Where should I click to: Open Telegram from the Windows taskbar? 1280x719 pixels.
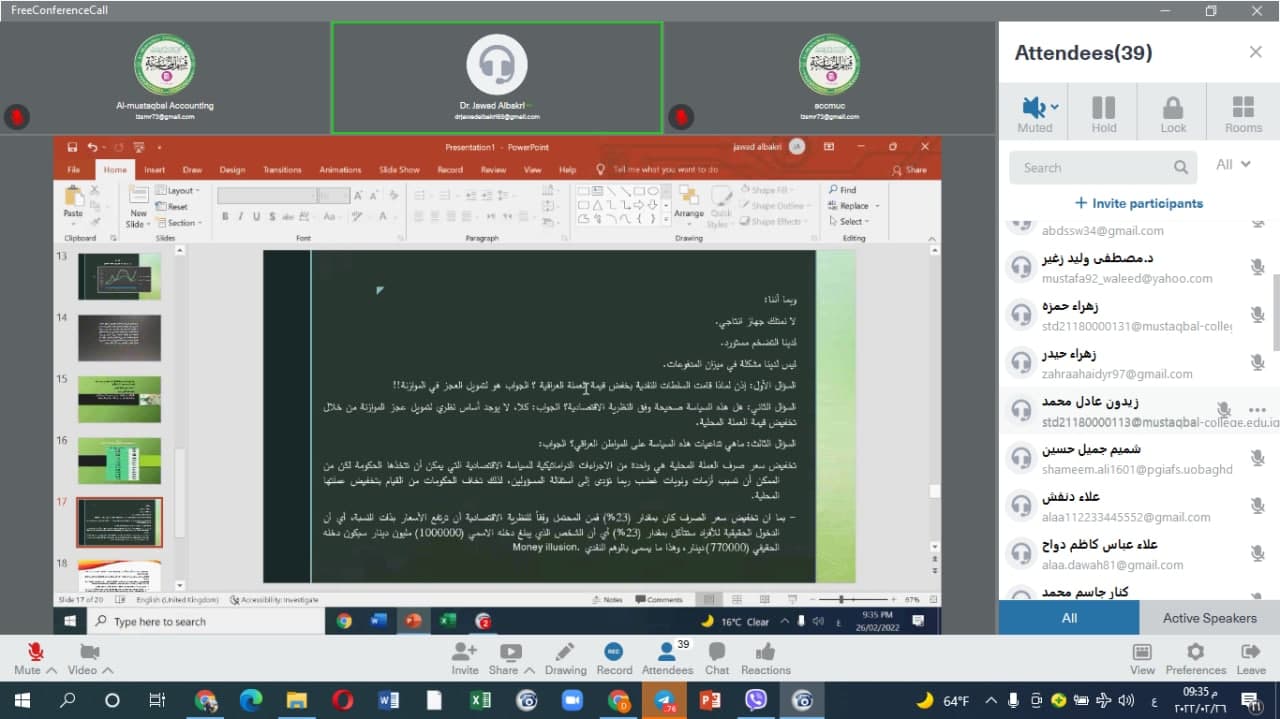[664, 700]
